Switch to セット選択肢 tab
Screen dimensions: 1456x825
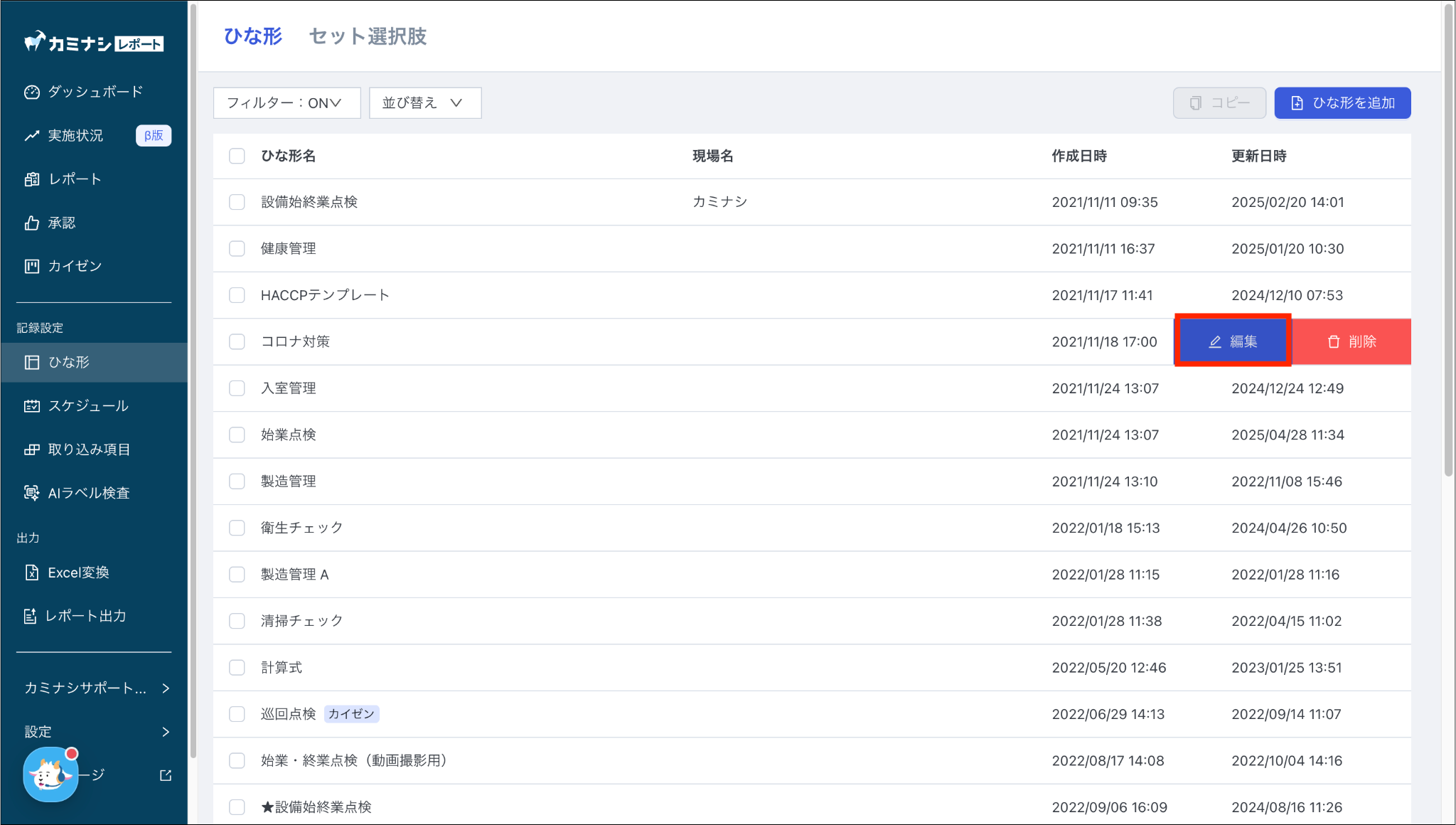pyautogui.click(x=368, y=36)
